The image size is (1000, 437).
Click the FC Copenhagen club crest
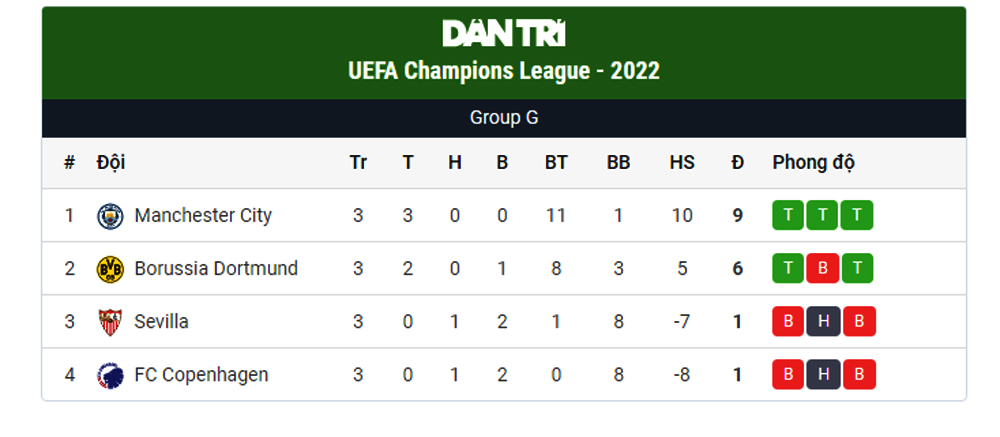110,376
